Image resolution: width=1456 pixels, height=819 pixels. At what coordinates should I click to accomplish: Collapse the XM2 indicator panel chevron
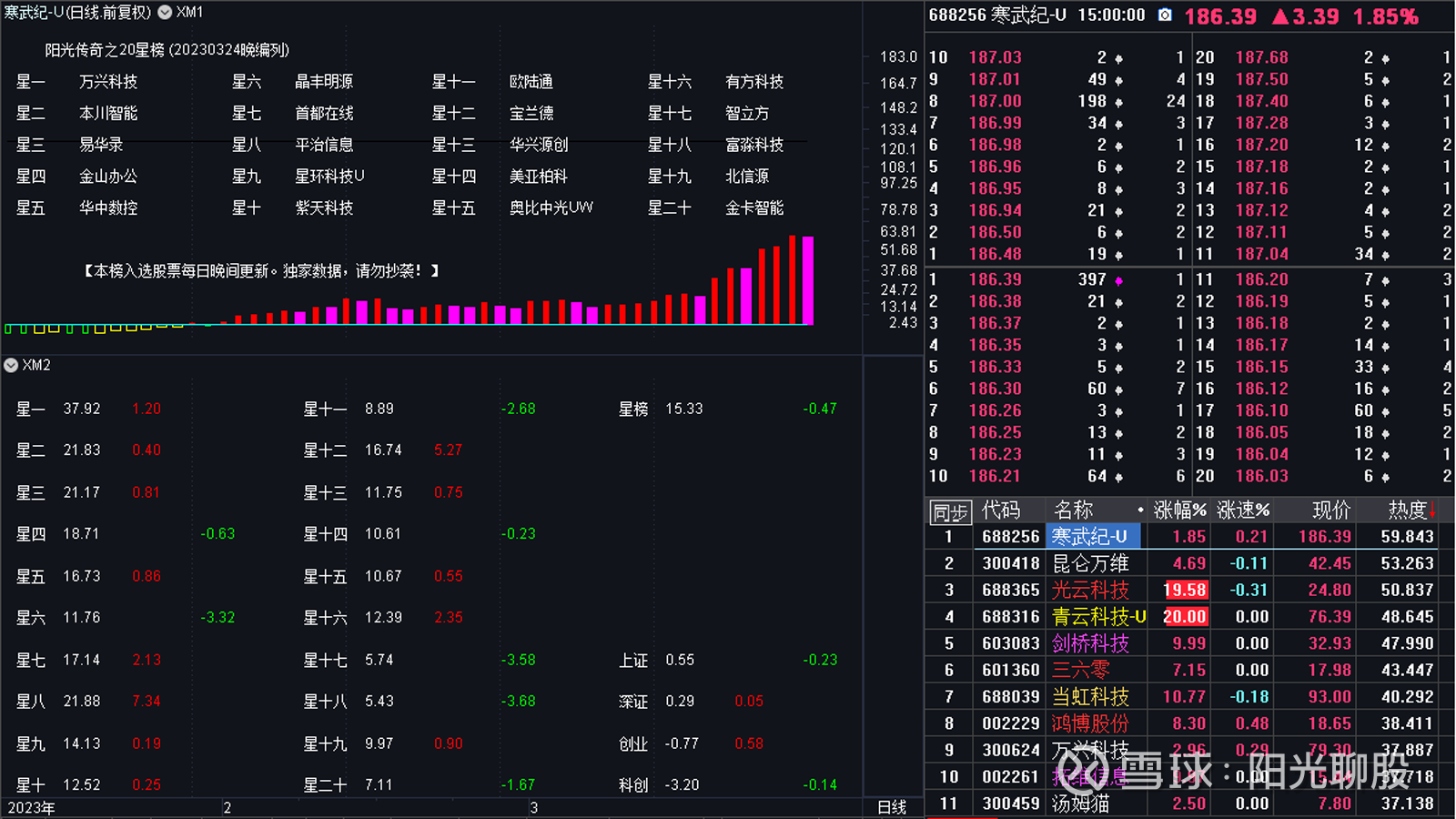pos(11,365)
